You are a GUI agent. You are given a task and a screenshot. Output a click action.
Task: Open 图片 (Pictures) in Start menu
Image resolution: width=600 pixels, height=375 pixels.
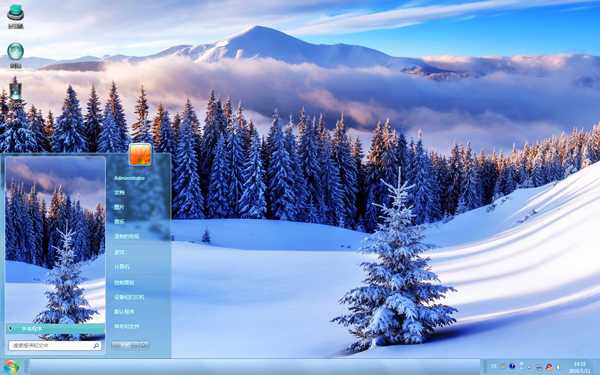point(119,207)
